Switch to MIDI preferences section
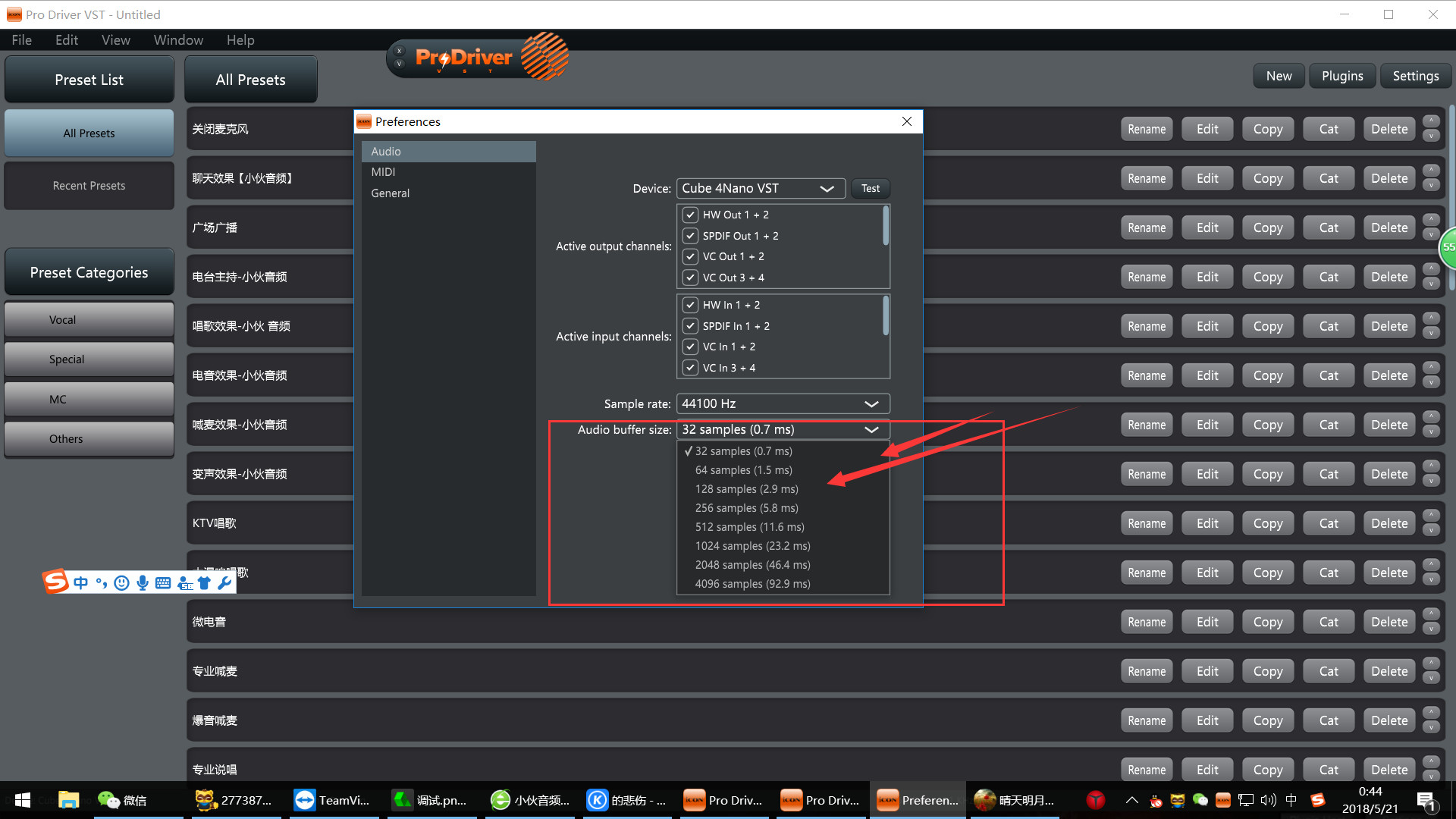This screenshot has width=1456, height=819. [x=448, y=172]
